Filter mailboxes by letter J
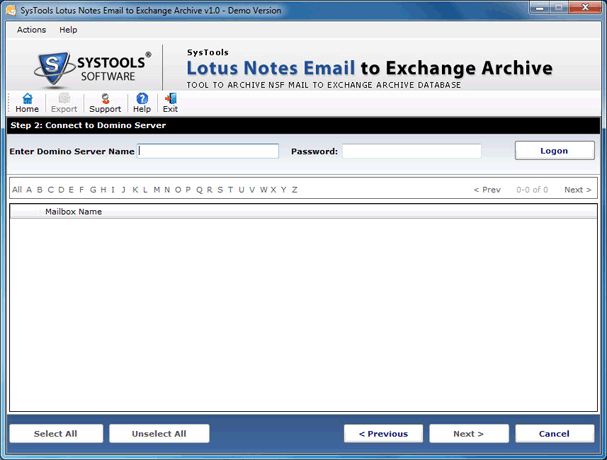 point(123,190)
